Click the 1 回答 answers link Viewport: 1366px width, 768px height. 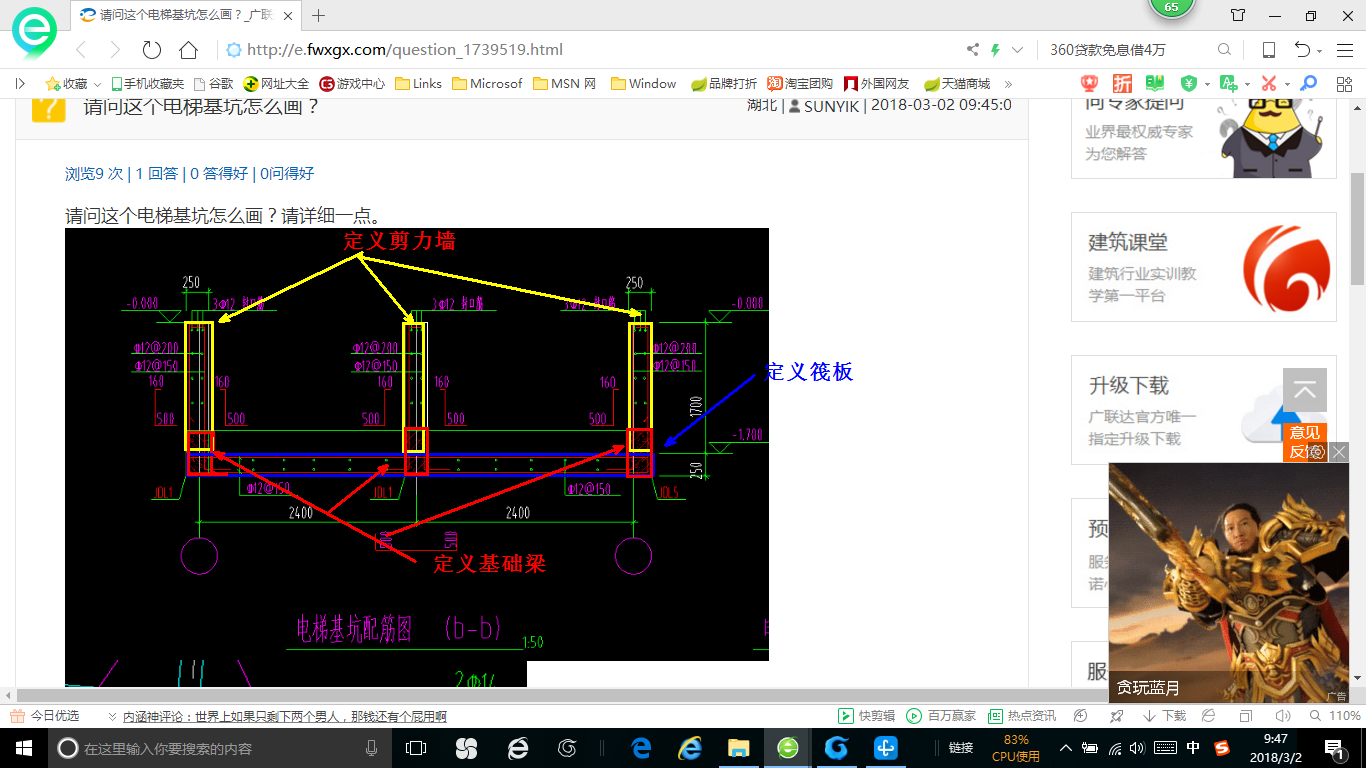point(157,173)
